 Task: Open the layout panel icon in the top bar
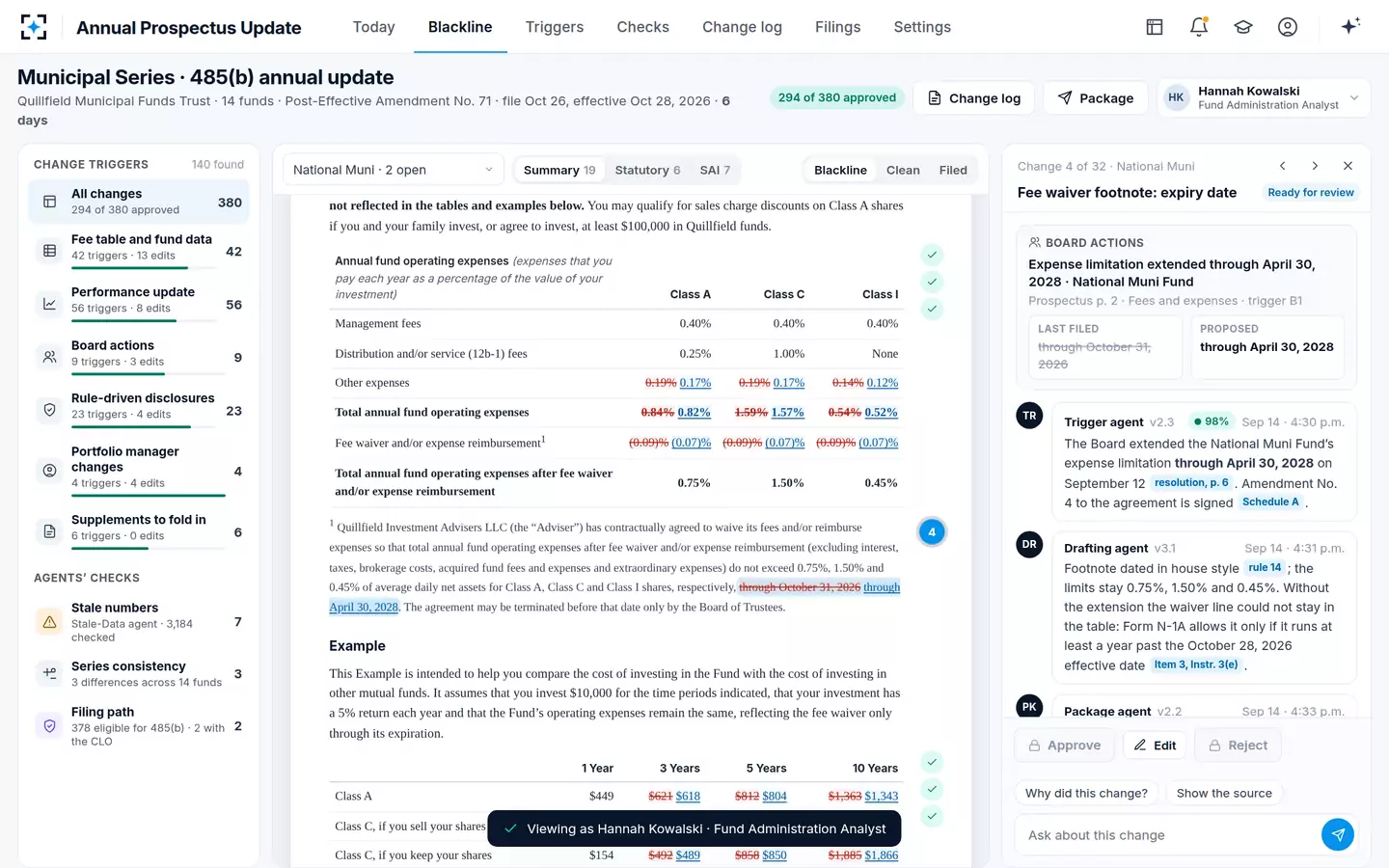(1155, 27)
